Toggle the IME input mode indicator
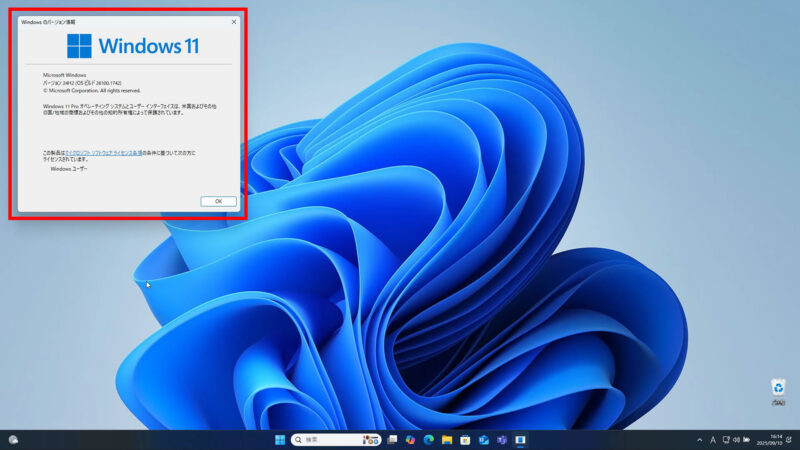This screenshot has height=450, width=800. tap(713, 440)
